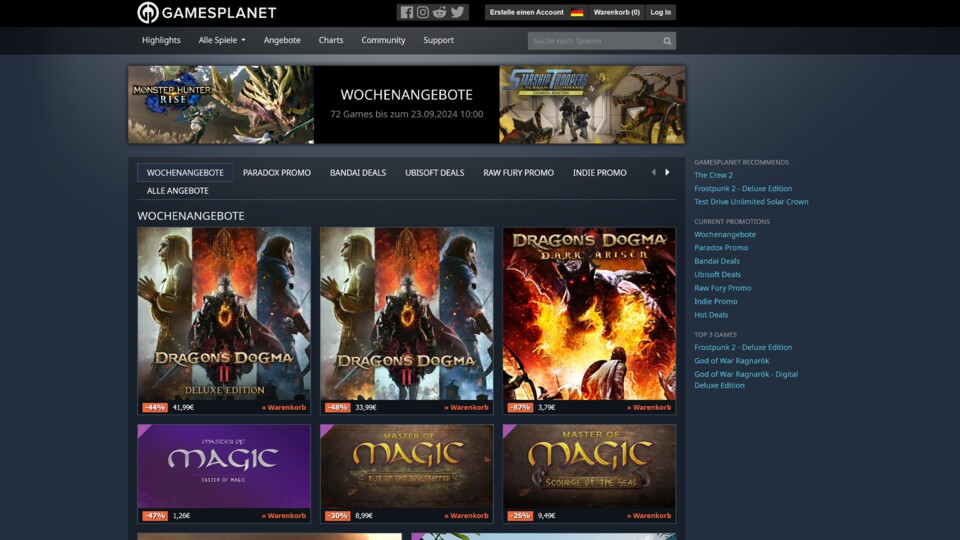Open the Gamesplanet Reddit icon
Screen dimensions: 960x540
[440, 12]
